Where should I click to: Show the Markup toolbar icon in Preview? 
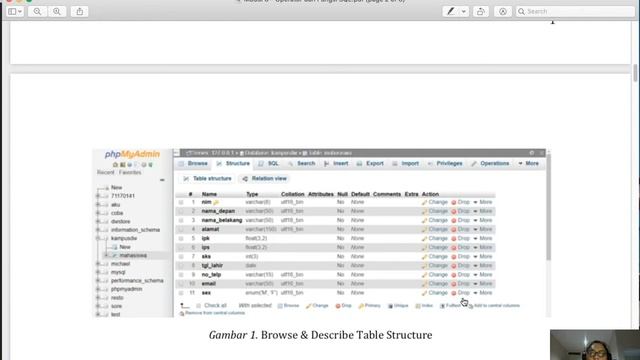click(x=503, y=11)
